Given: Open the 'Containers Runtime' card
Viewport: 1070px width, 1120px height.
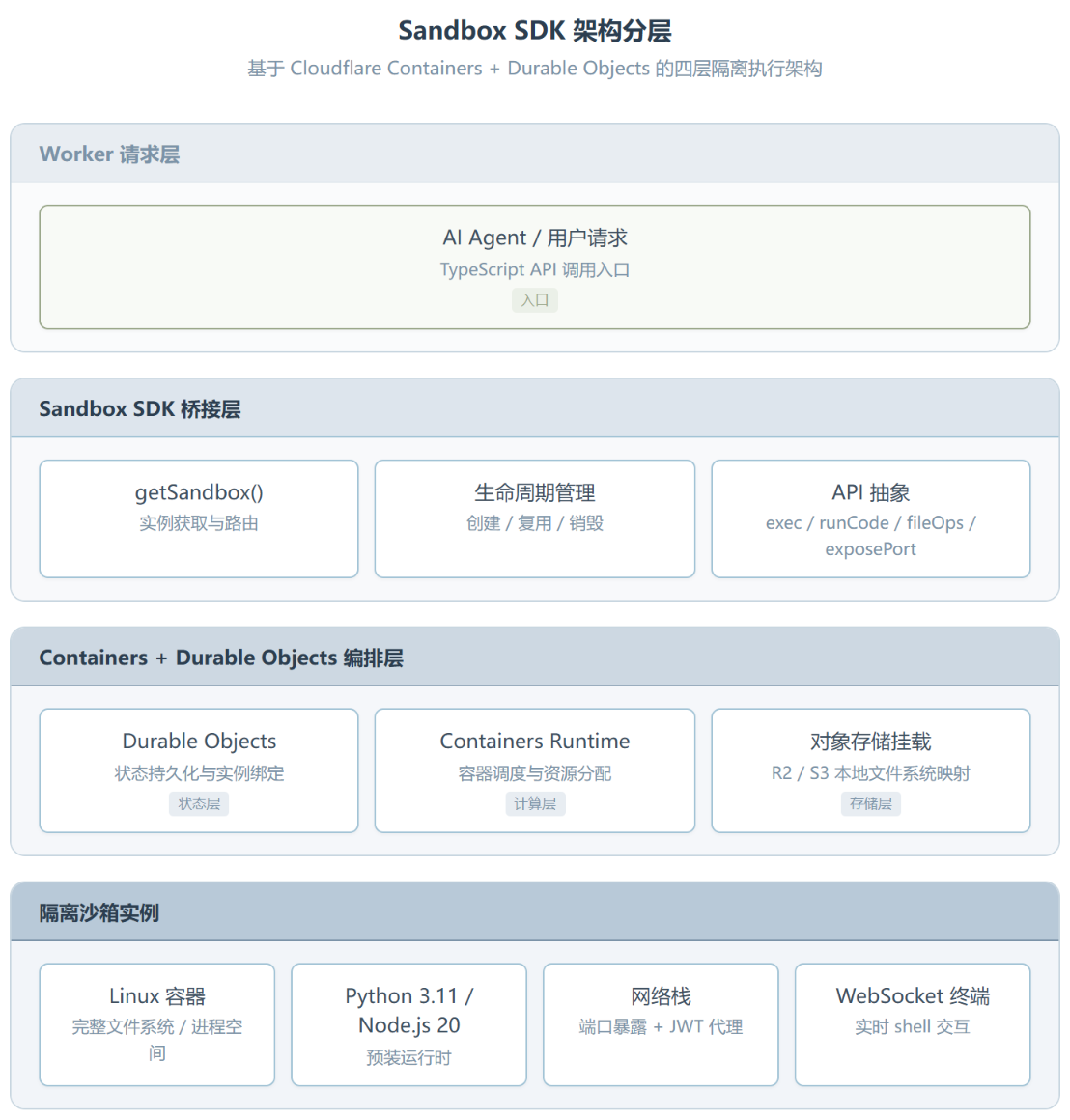Looking at the screenshot, I should pos(534,770).
